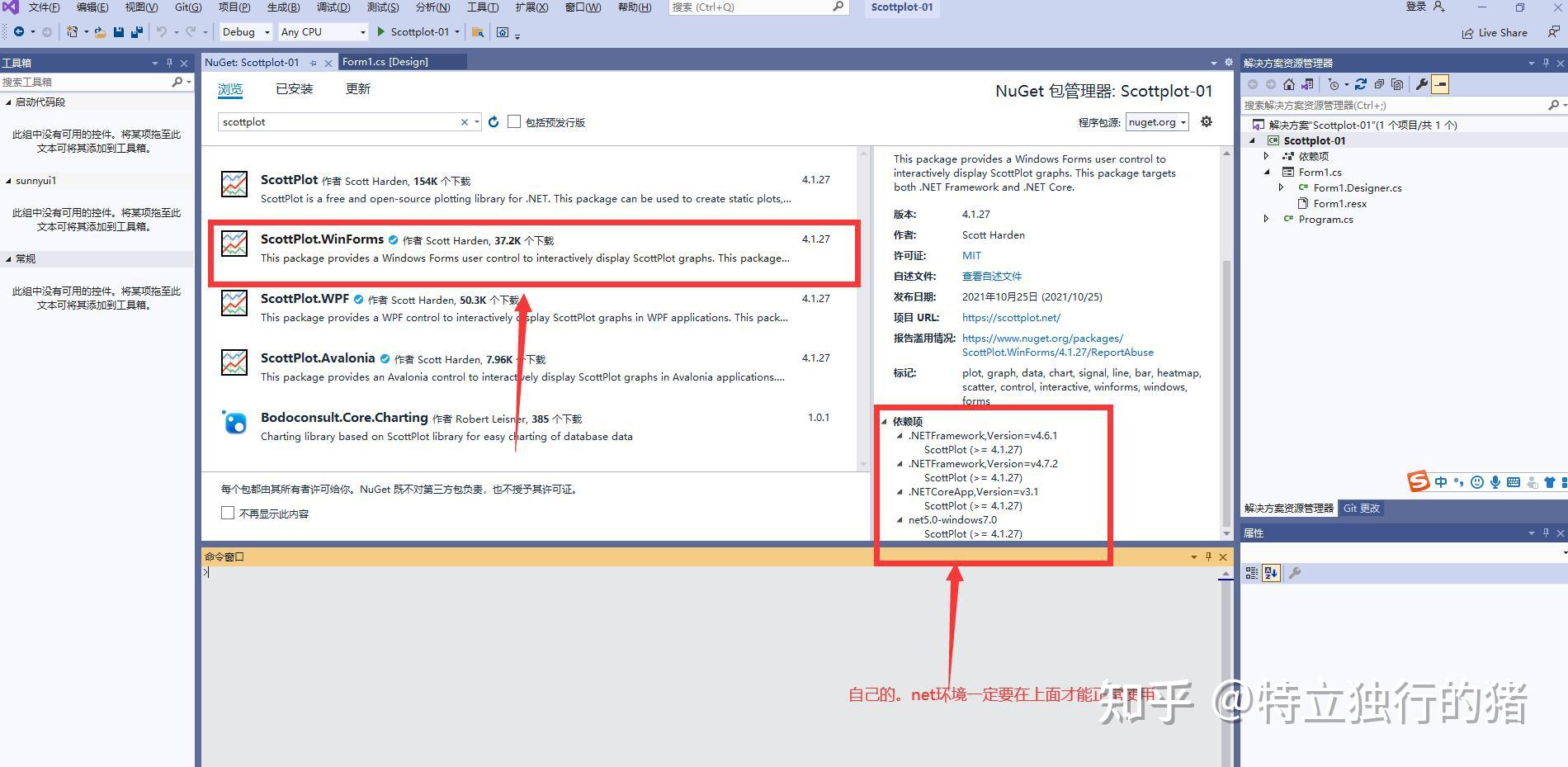Refresh the scottplot search results
Screen dimensions: 1568x767
pos(494,121)
